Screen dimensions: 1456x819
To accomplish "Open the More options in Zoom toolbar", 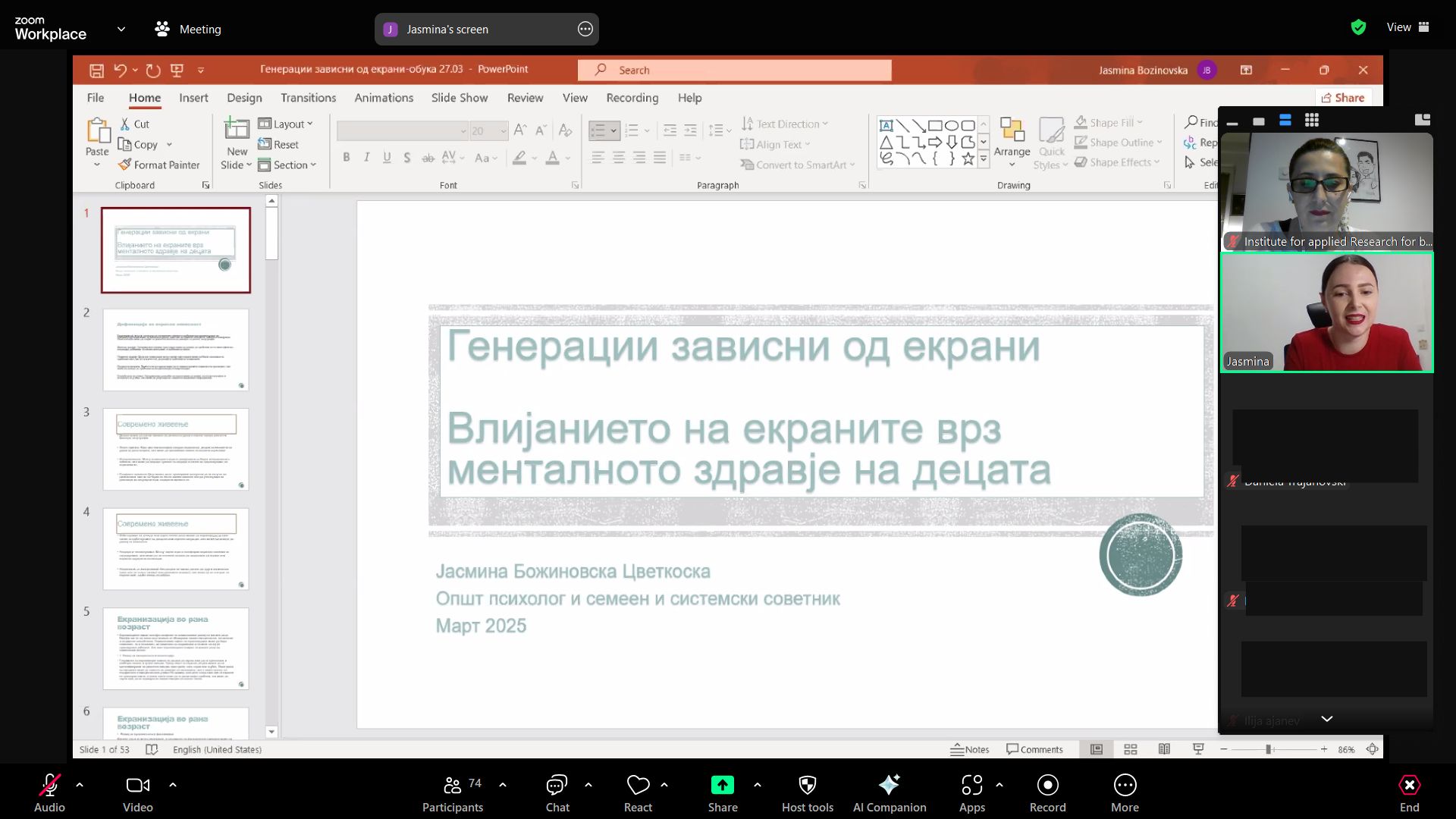I will [1125, 793].
